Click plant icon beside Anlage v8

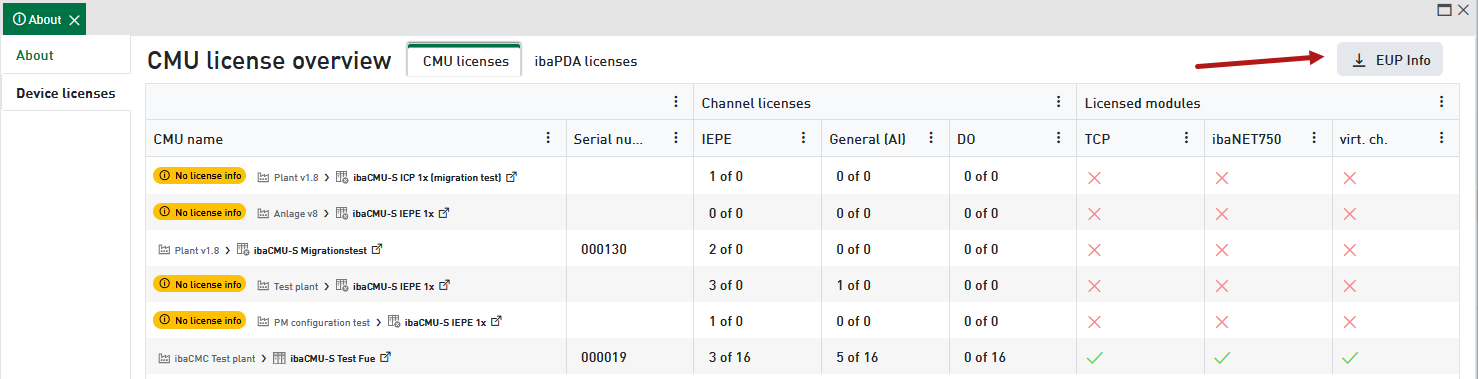264,213
